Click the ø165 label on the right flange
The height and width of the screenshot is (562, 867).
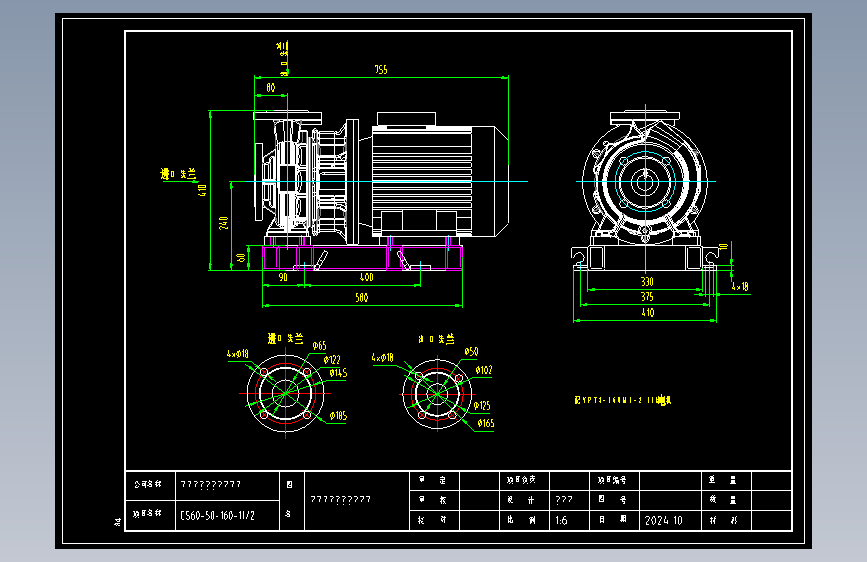click(485, 423)
